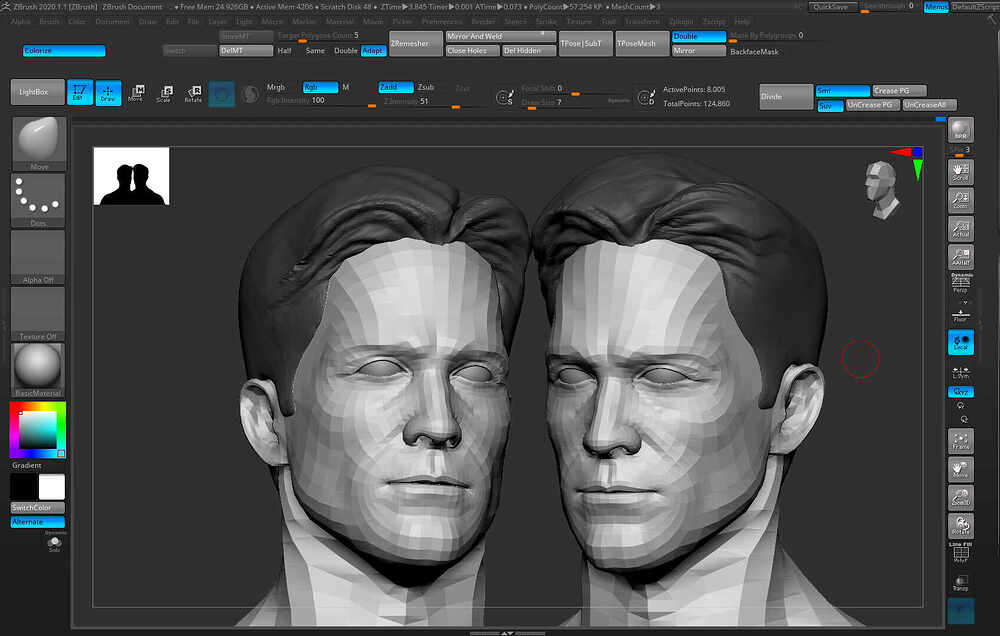Select the Move transform tool in the top shelf

(x=136, y=93)
